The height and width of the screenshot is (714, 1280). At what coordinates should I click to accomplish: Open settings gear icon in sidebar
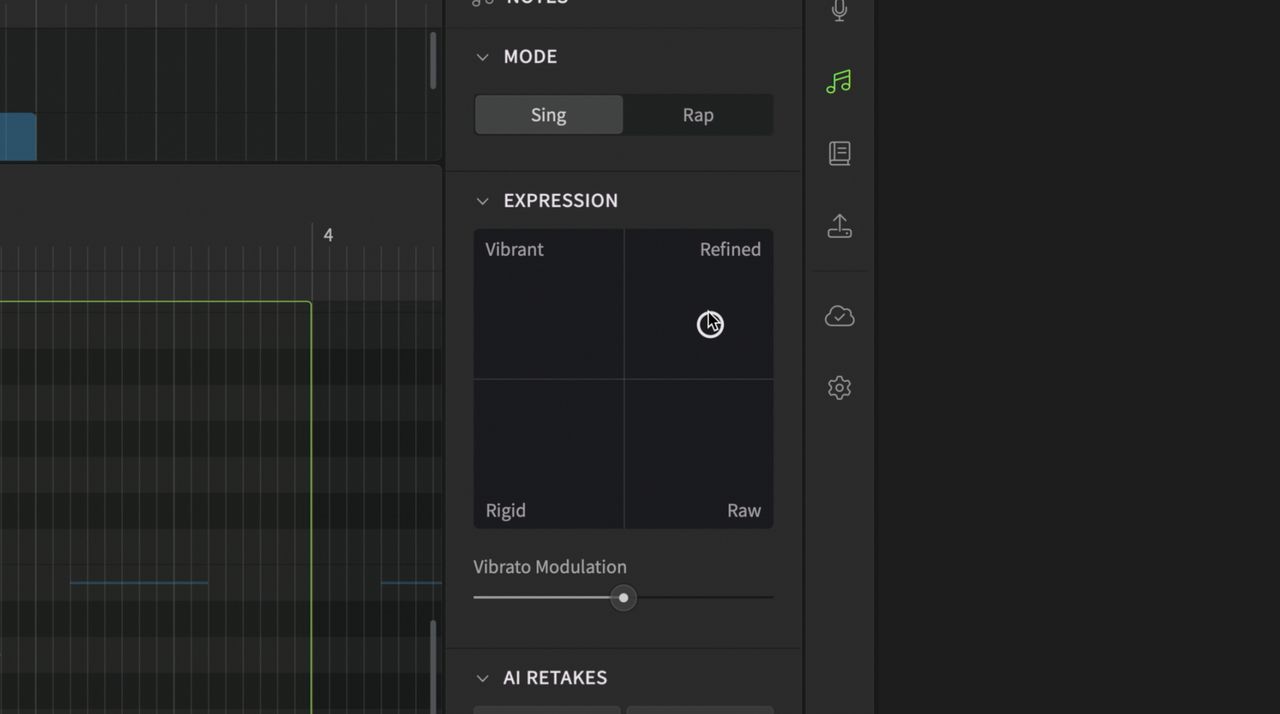point(839,388)
